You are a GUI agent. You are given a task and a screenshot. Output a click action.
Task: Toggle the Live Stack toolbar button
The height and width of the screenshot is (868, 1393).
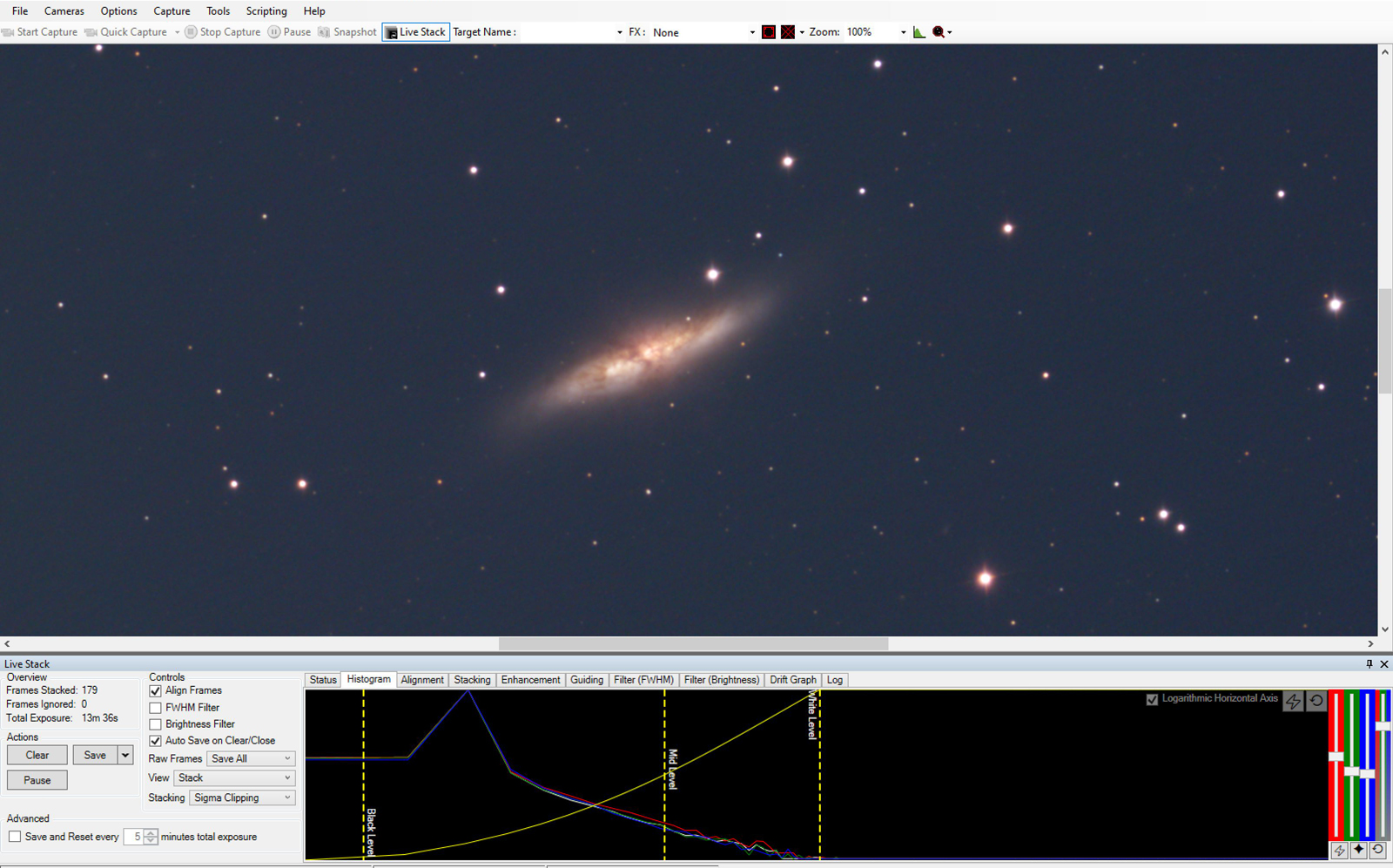[x=416, y=32]
